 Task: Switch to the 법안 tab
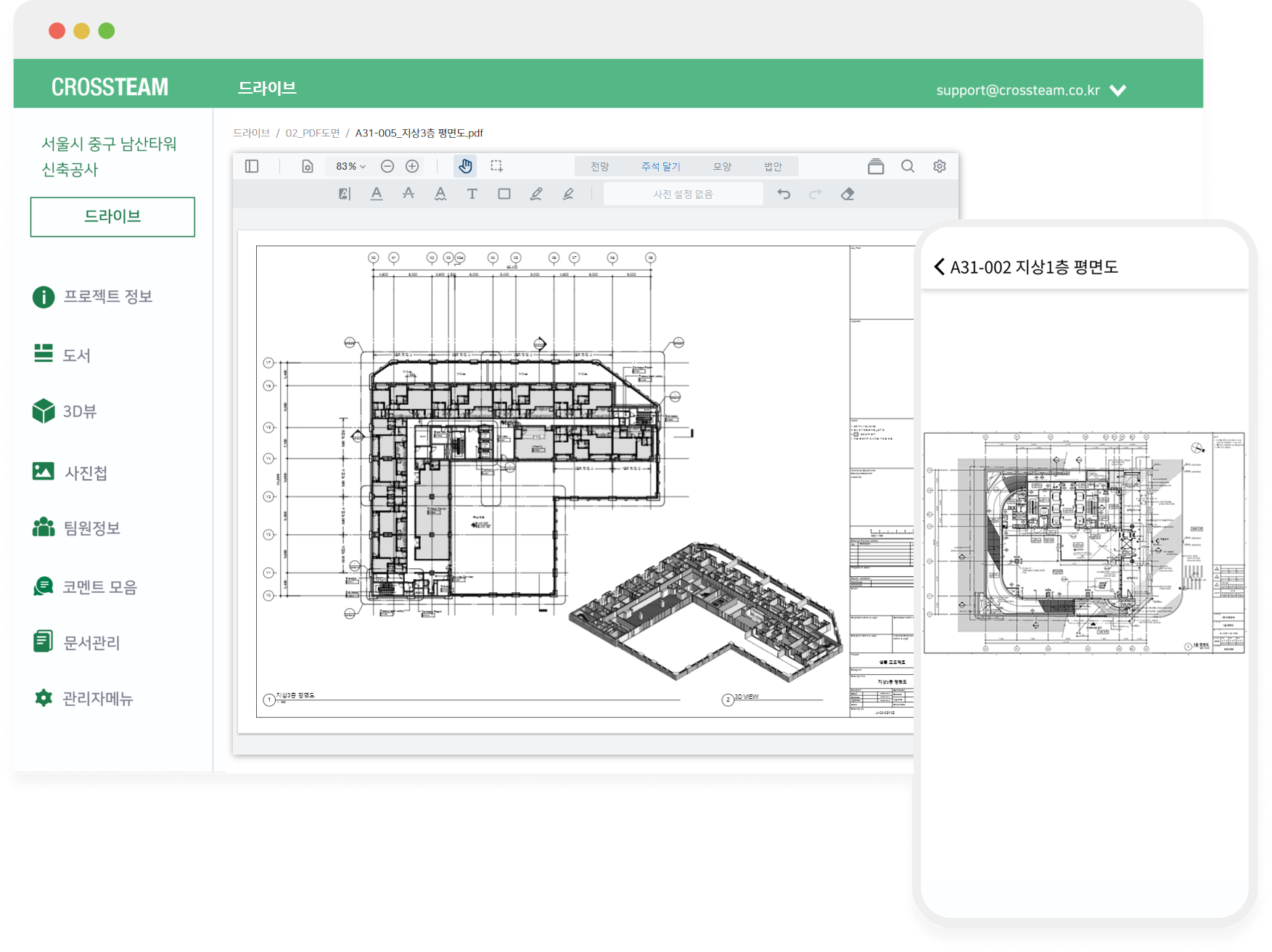(773, 166)
